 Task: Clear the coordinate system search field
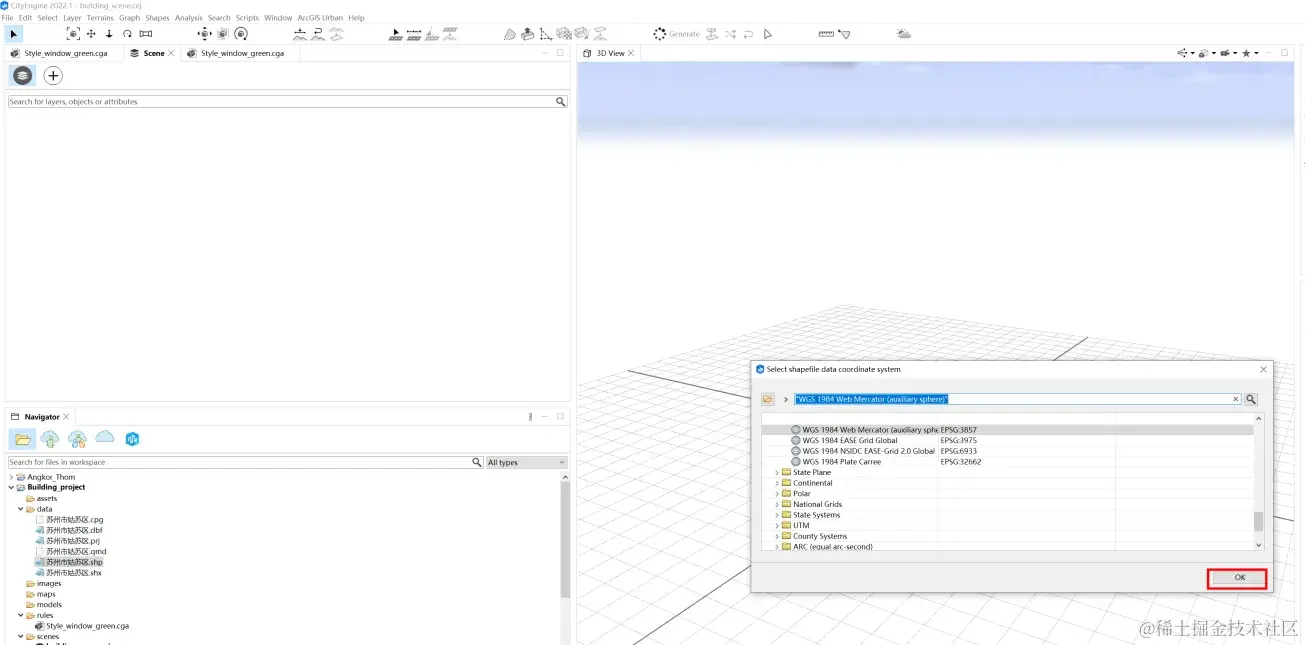1236,399
